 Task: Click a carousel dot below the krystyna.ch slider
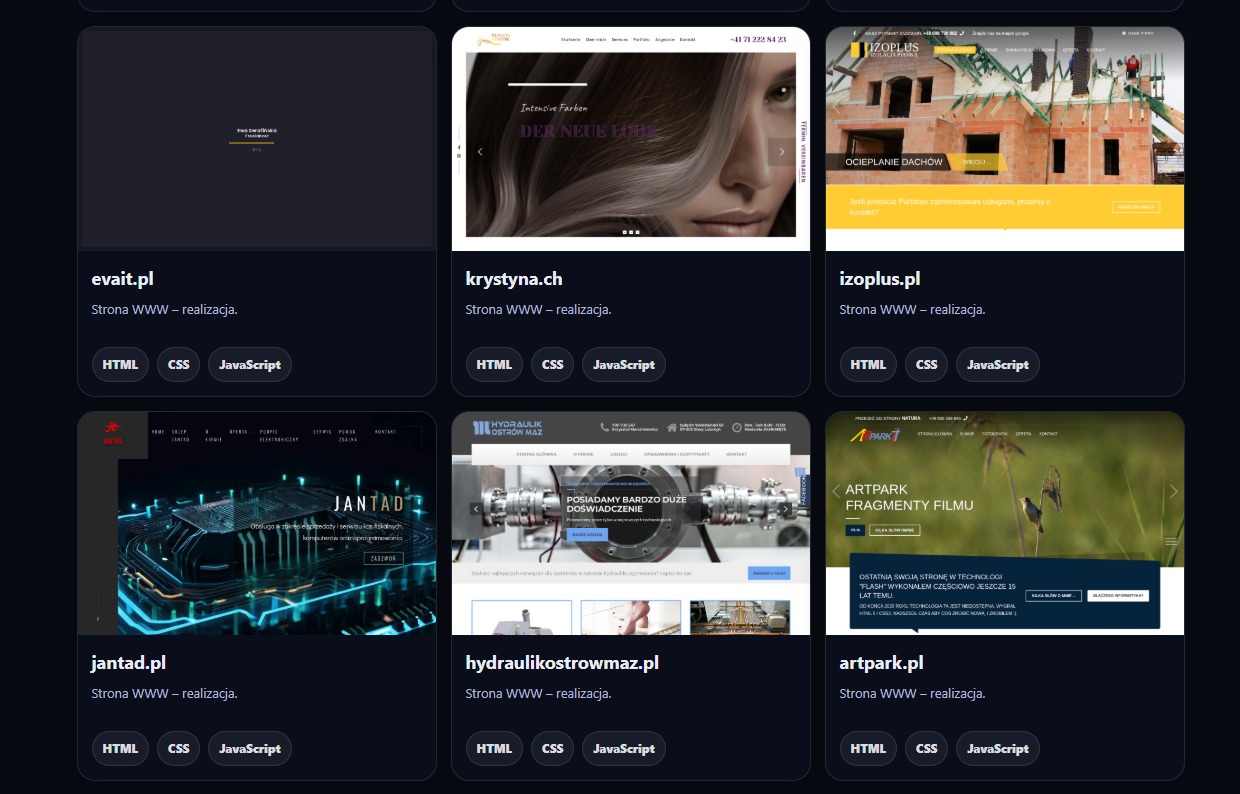[630, 232]
